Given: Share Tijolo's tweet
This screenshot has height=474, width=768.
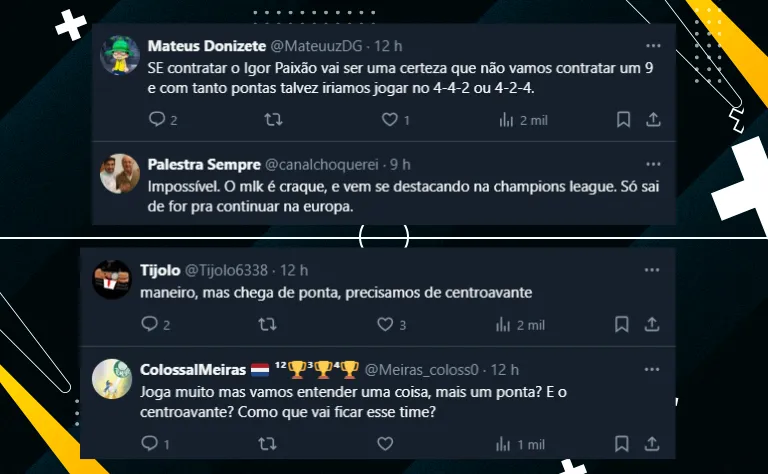Looking at the screenshot, I should pos(653,324).
